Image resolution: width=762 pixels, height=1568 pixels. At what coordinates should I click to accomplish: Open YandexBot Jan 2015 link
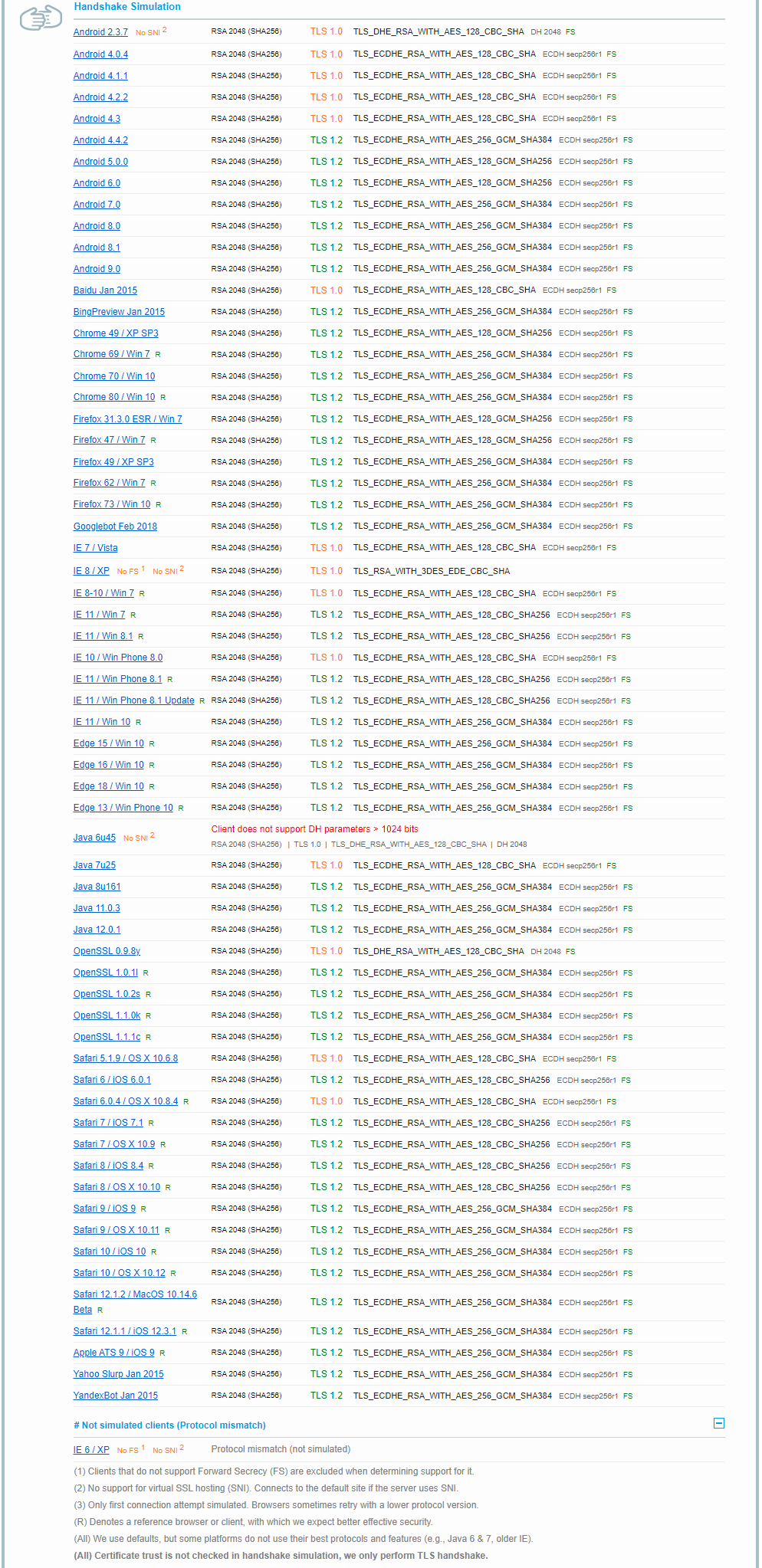point(115,1396)
